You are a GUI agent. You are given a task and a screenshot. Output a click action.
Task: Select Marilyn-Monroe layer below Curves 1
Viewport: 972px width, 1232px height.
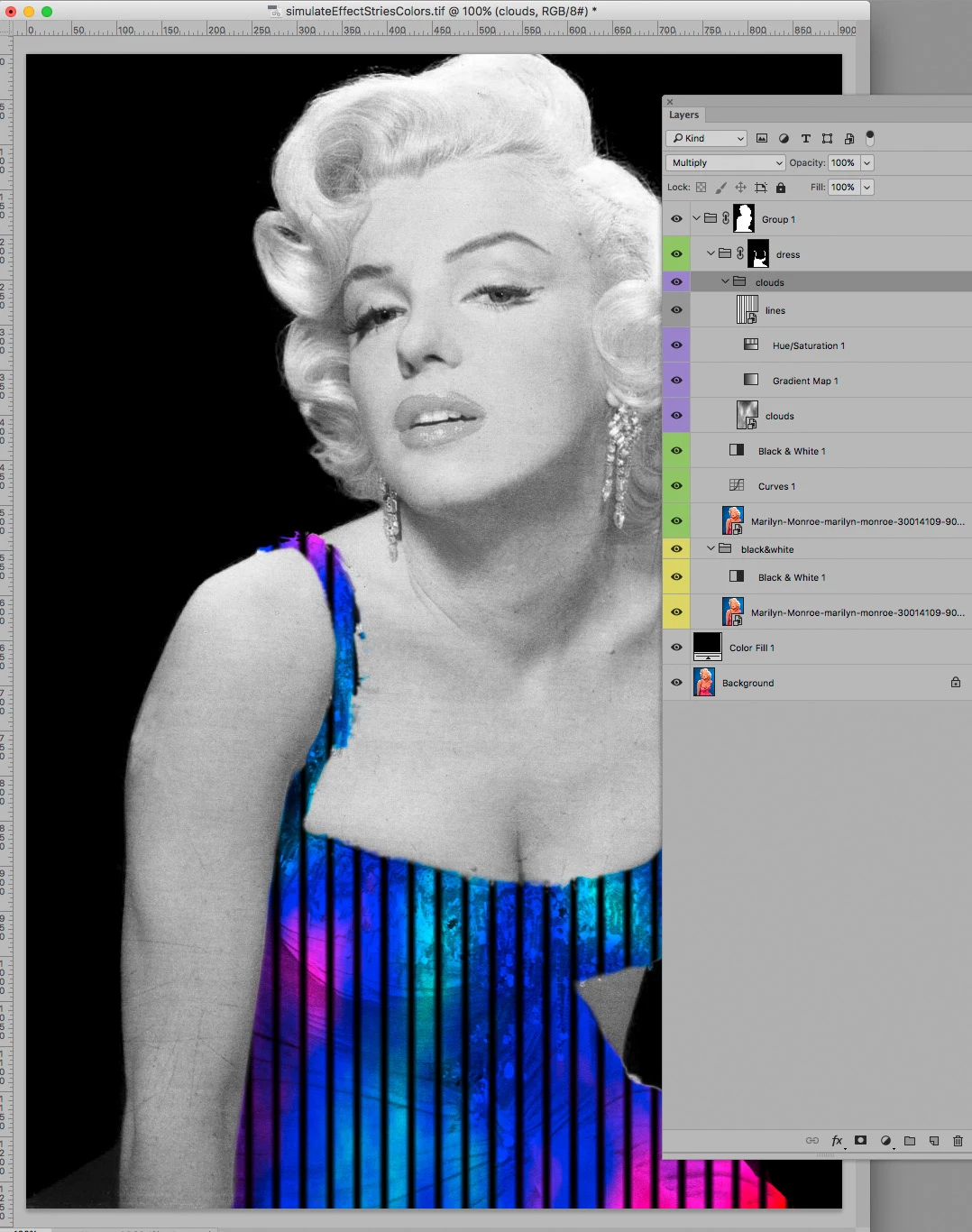click(857, 521)
